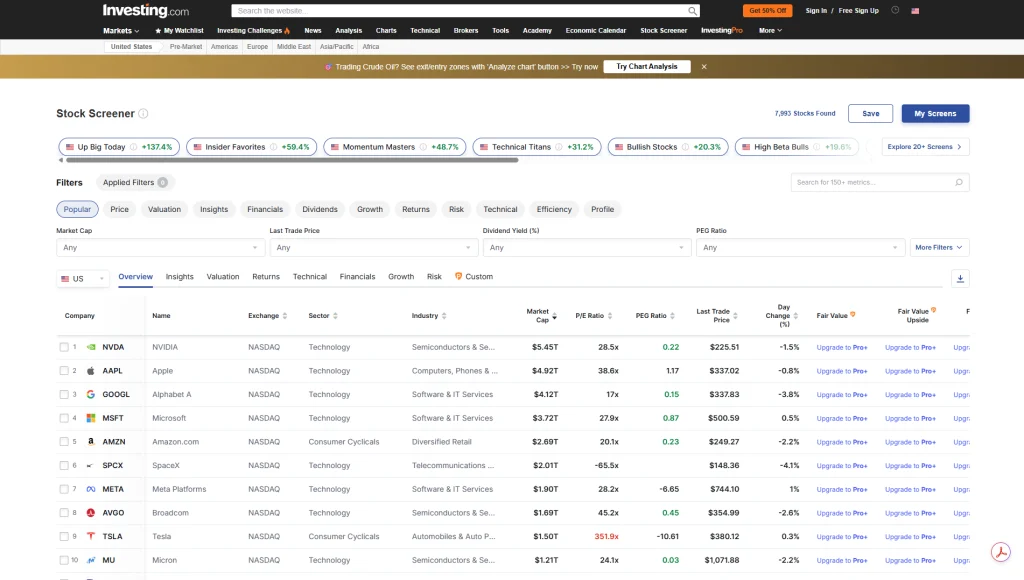The width and height of the screenshot is (1024, 580).
Task: Check the box for AAPL row
Action: click(x=64, y=370)
